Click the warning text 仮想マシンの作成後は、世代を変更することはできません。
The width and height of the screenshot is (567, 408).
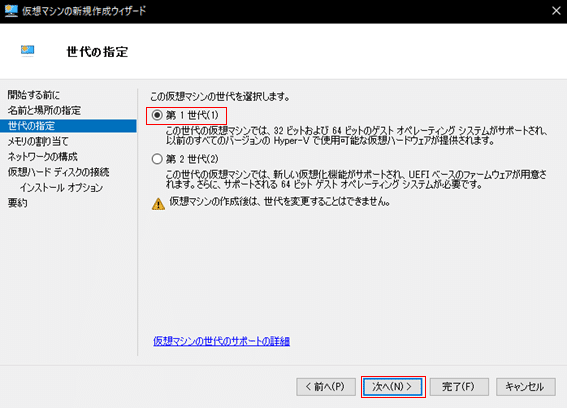click(280, 201)
